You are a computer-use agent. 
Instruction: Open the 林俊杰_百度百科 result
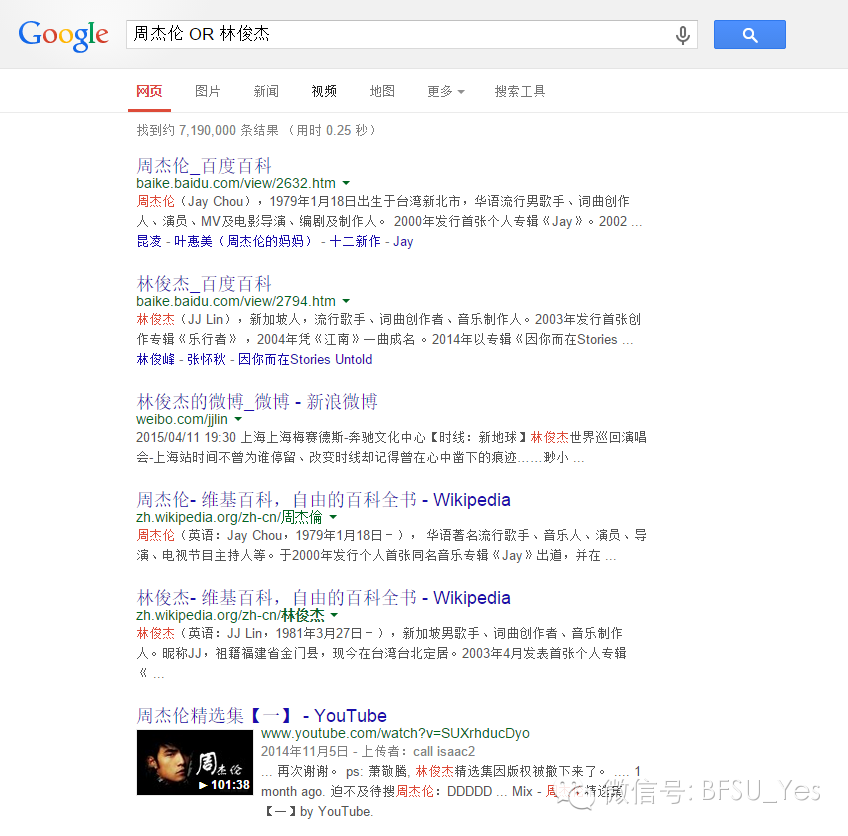tap(204, 283)
